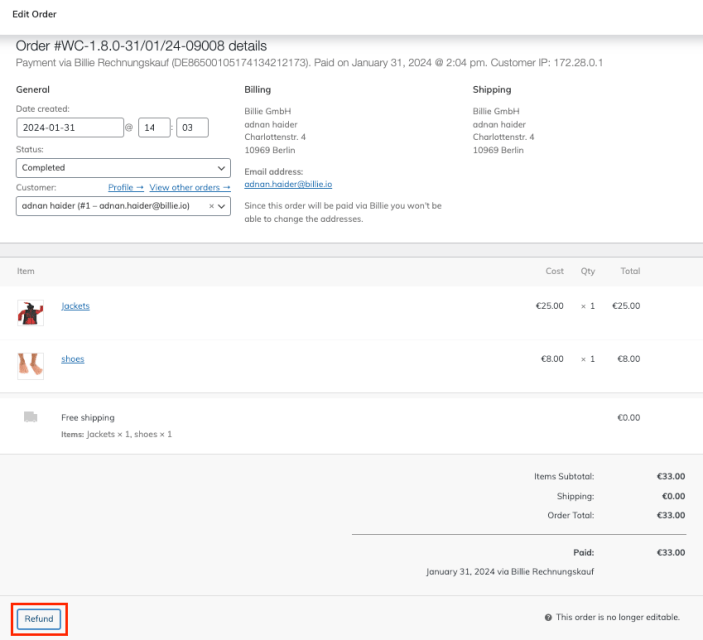Click the shoes product thumbnail image

pyautogui.click(x=30, y=364)
